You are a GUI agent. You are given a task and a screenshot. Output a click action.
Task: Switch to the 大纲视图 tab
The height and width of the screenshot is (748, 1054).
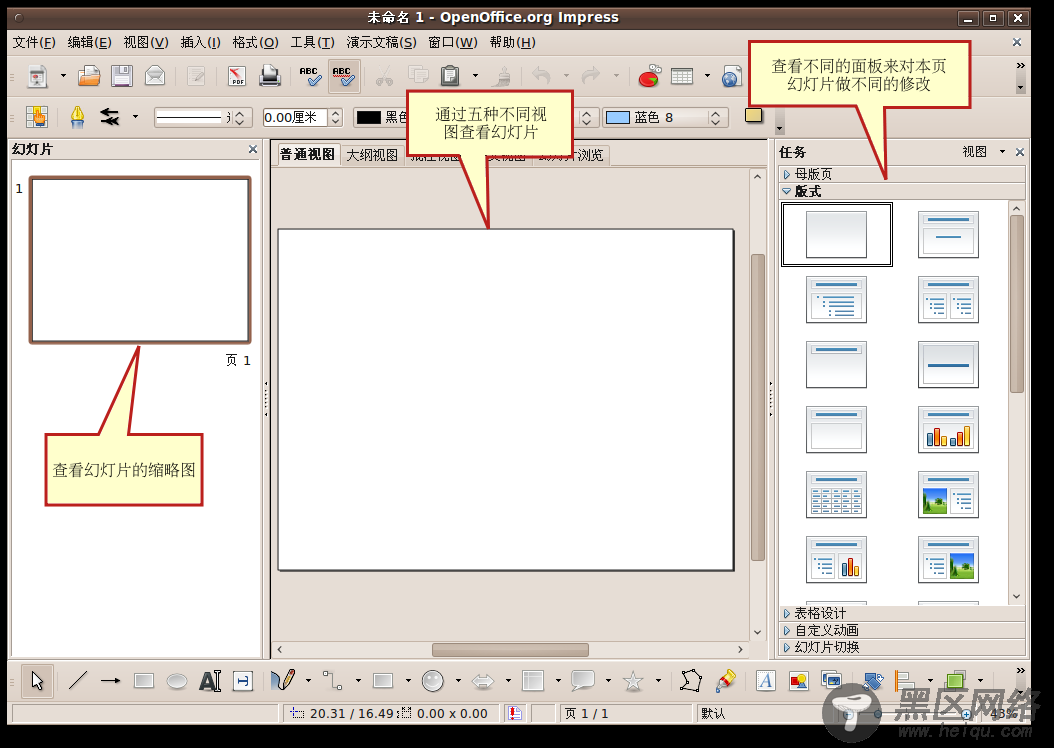(372, 155)
